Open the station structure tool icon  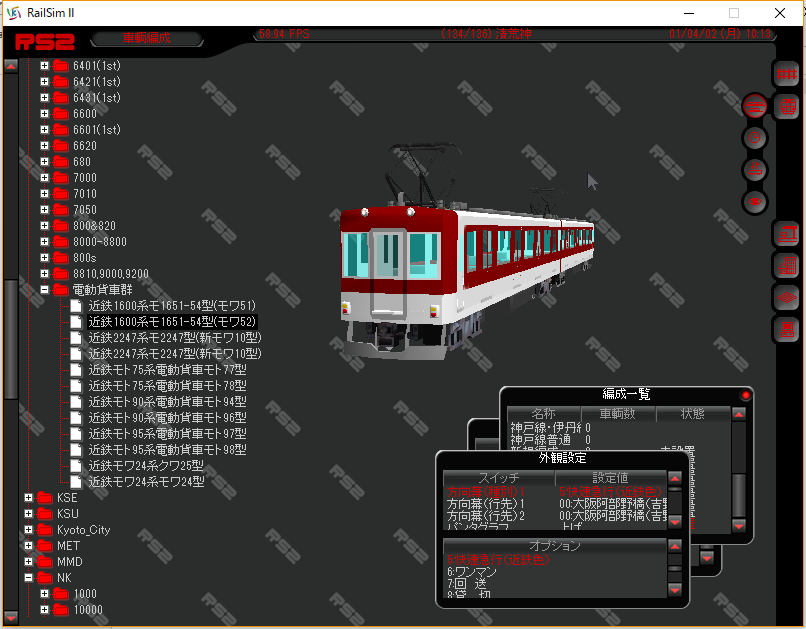787,234
